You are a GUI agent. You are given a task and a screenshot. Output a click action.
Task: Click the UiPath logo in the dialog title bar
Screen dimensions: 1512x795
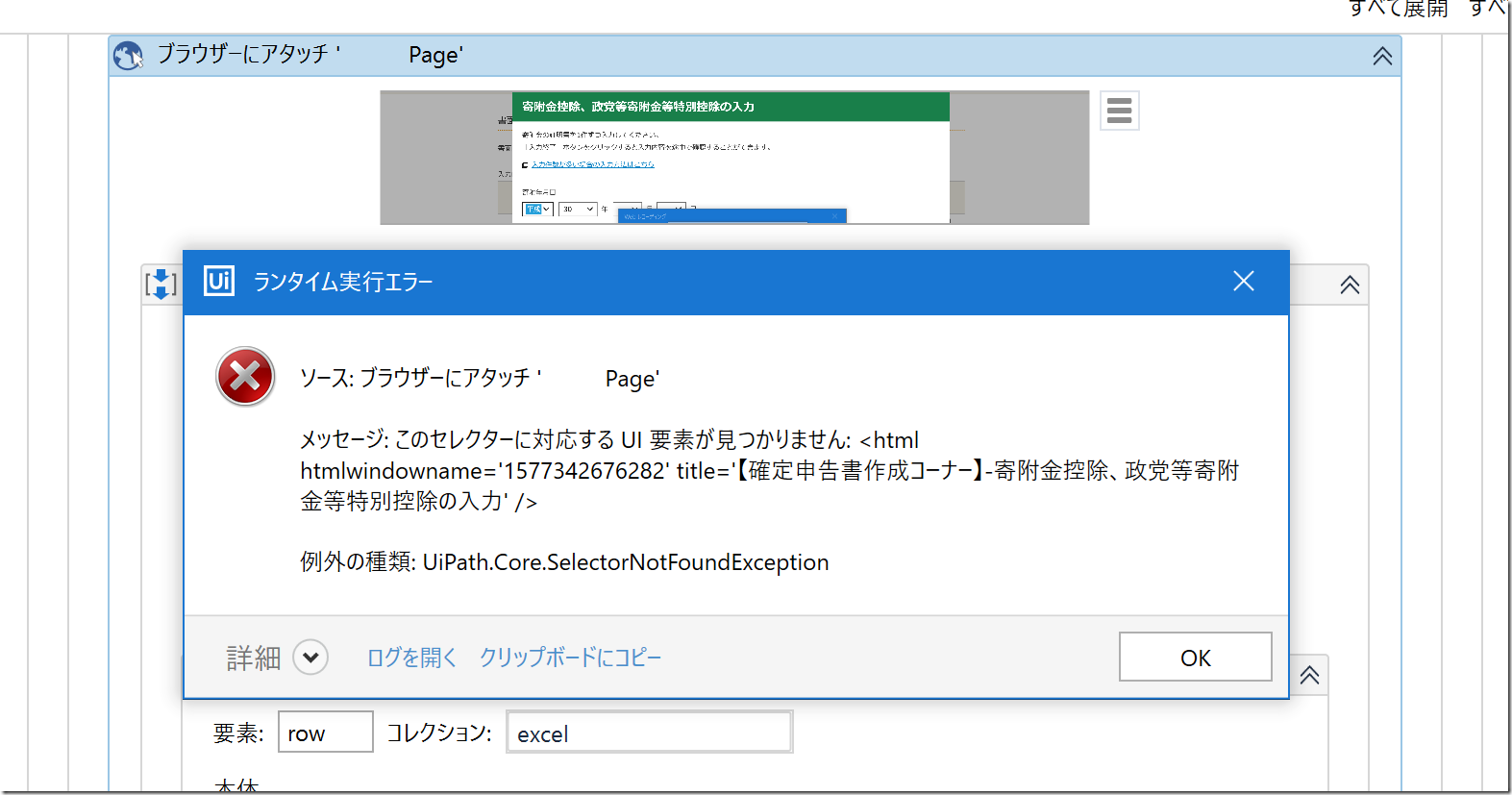click(219, 281)
